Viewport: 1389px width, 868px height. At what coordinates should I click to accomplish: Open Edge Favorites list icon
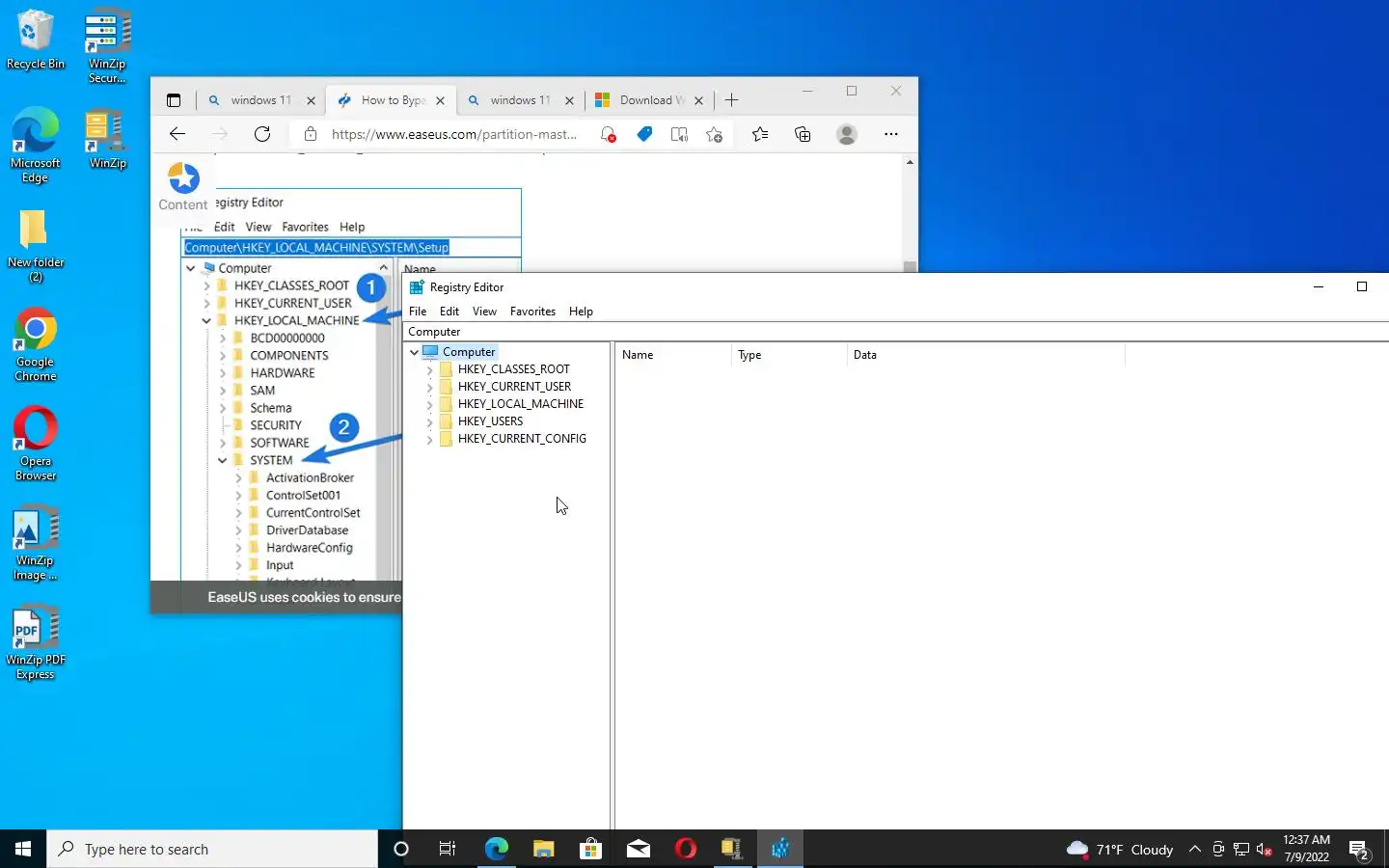760,134
